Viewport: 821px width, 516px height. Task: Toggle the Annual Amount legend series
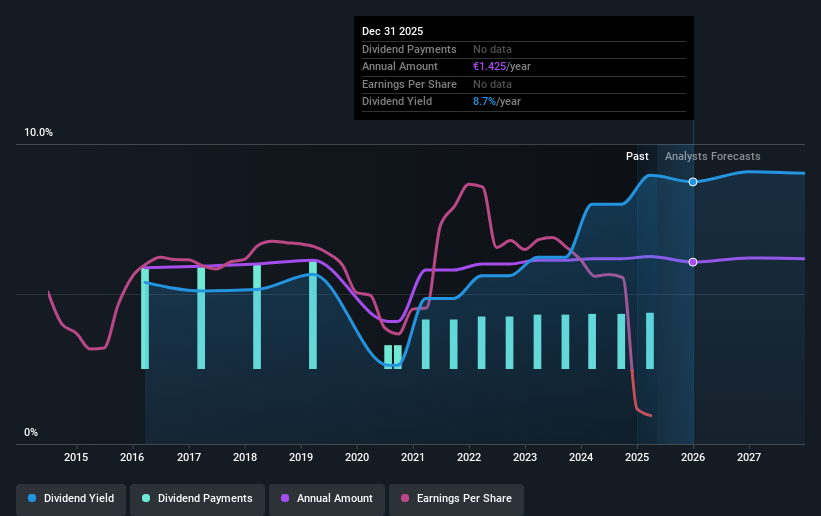click(327, 498)
